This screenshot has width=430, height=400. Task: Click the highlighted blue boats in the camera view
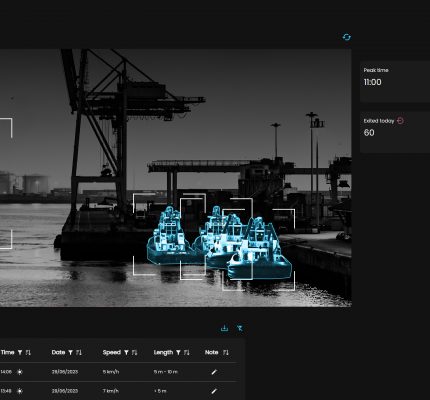219,243
